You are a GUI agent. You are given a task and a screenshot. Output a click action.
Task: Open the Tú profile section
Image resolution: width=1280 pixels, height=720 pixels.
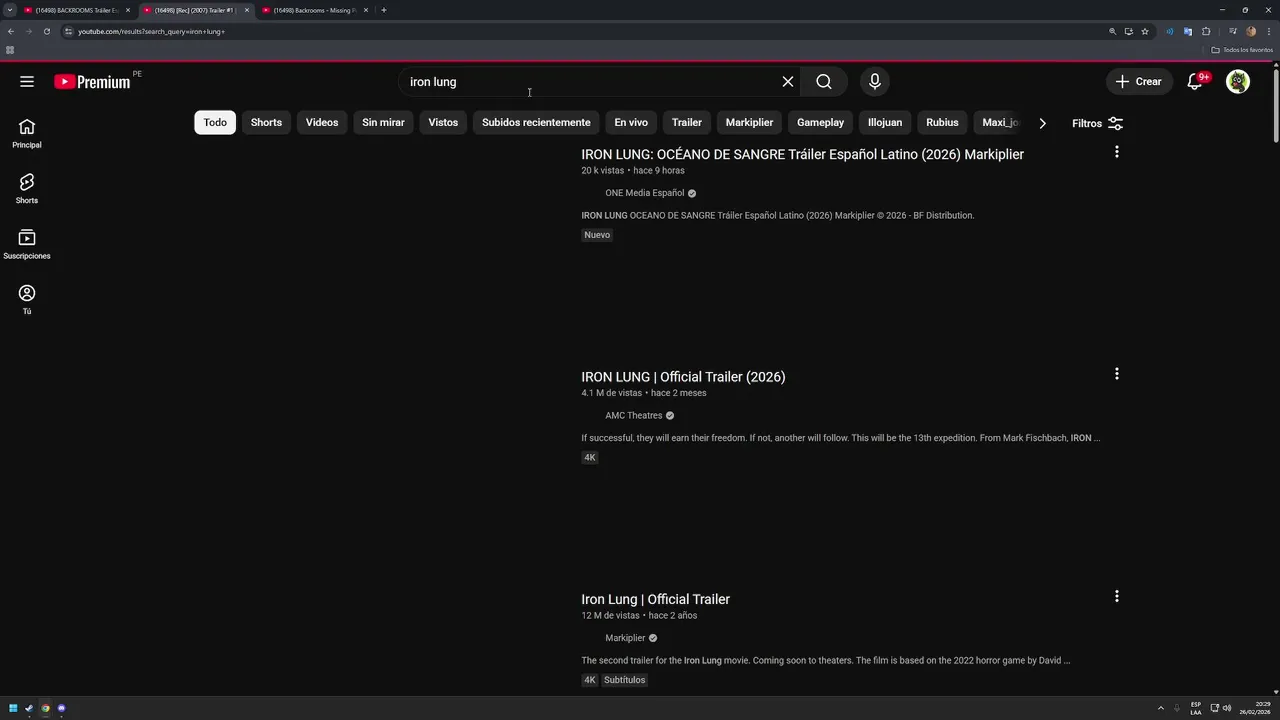point(27,300)
